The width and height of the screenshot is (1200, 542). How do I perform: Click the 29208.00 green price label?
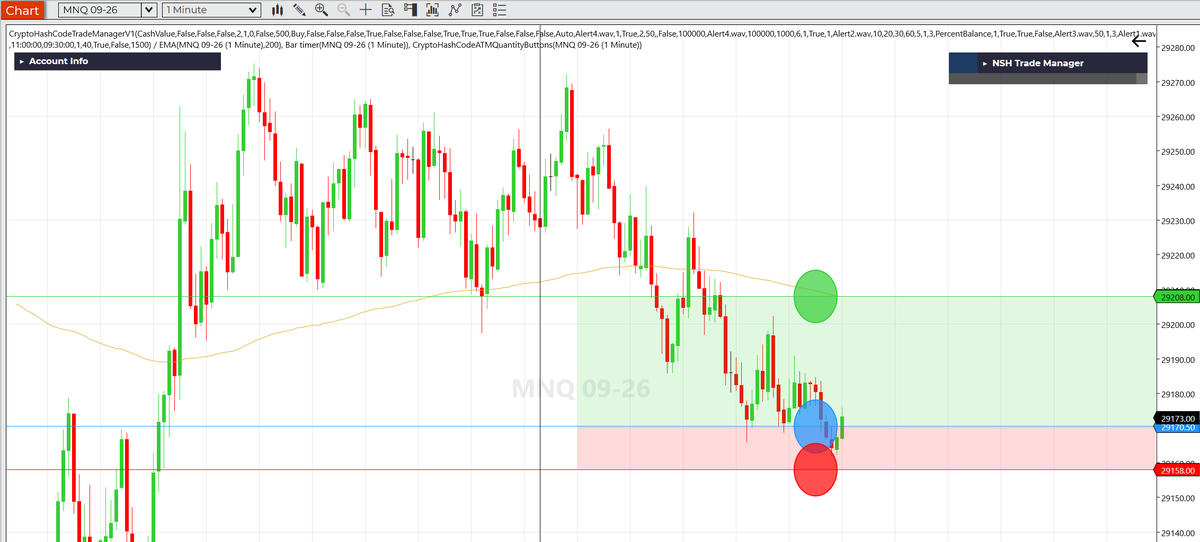point(1177,297)
